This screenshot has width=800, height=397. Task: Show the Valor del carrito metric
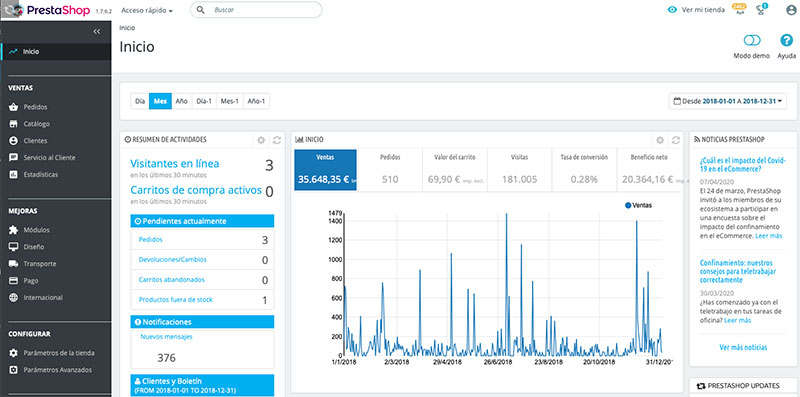[x=455, y=170]
